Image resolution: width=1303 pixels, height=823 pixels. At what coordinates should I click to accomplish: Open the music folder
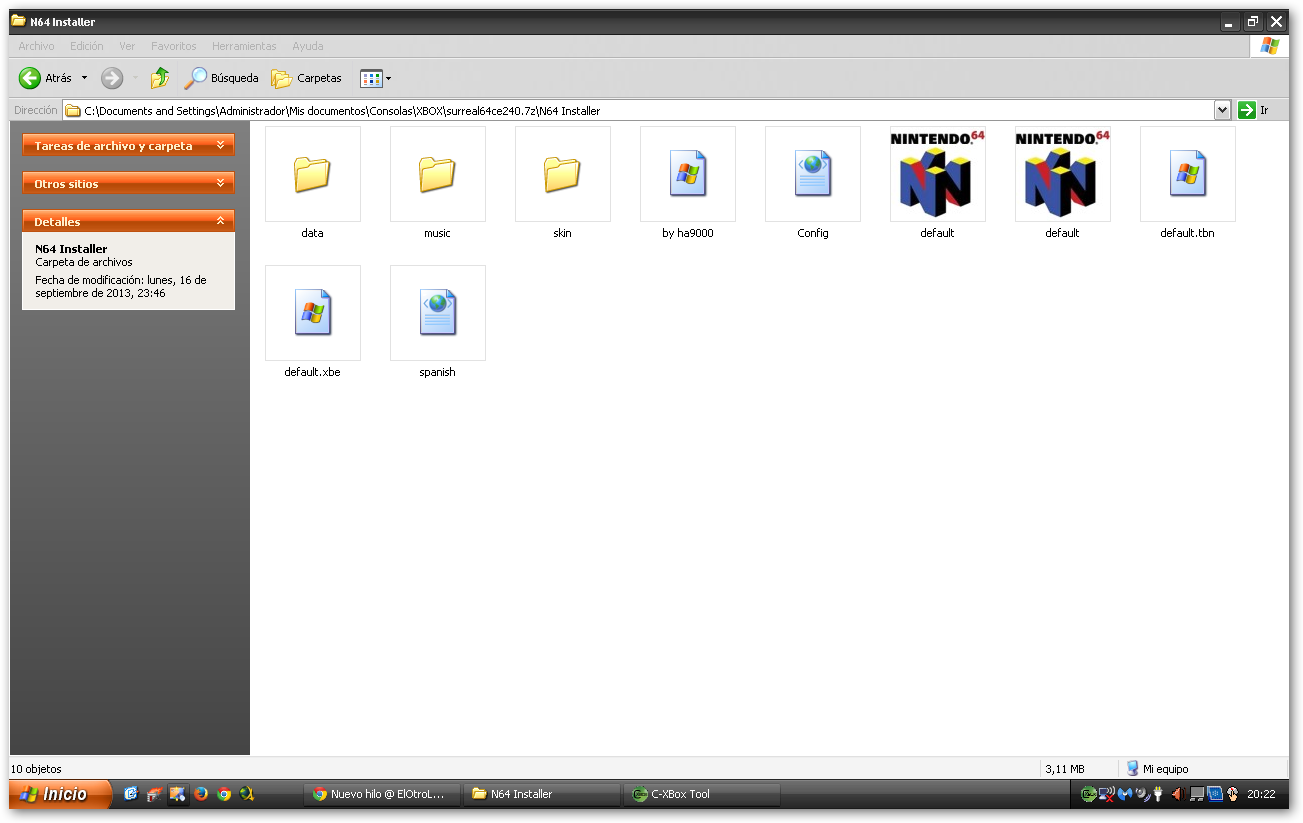click(437, 175)
